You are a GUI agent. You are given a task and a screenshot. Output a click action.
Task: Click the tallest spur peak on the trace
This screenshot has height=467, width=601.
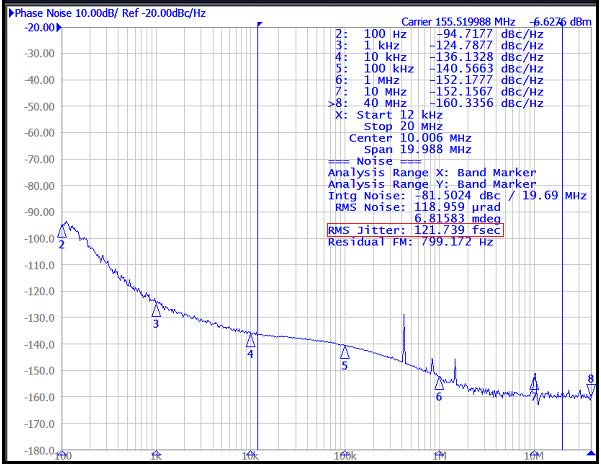click(404, 316)
